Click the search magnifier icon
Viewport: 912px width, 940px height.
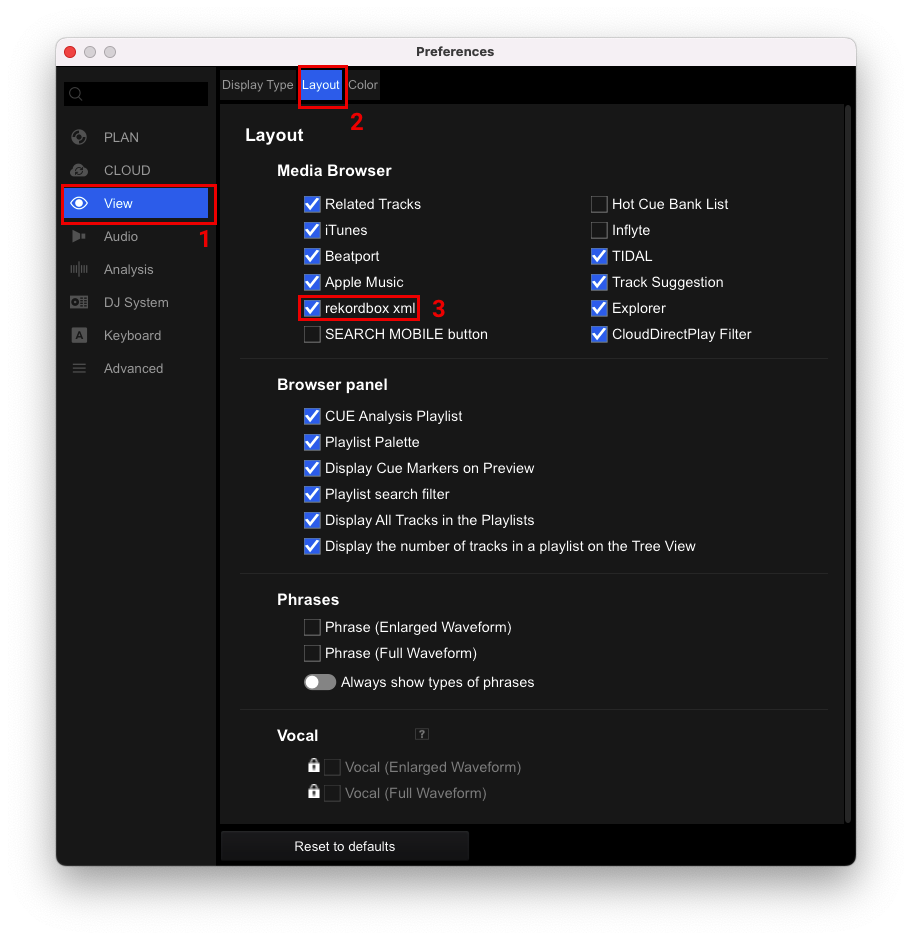point(76,94)
